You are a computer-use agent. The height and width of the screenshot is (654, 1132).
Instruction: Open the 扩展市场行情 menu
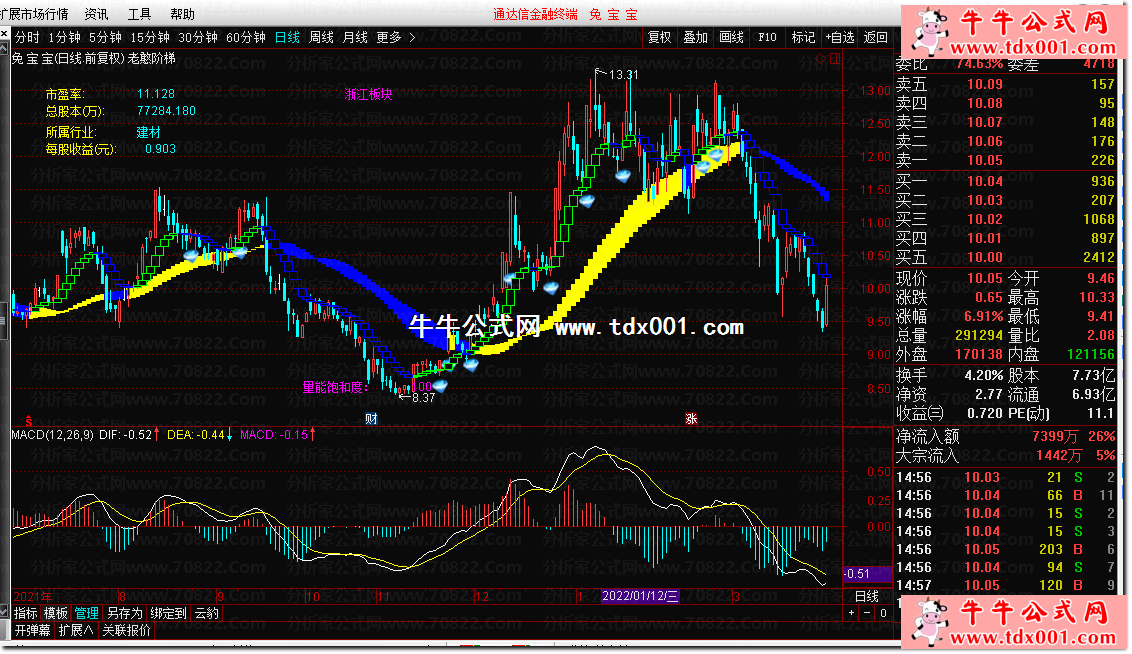(x=35, y=14)
